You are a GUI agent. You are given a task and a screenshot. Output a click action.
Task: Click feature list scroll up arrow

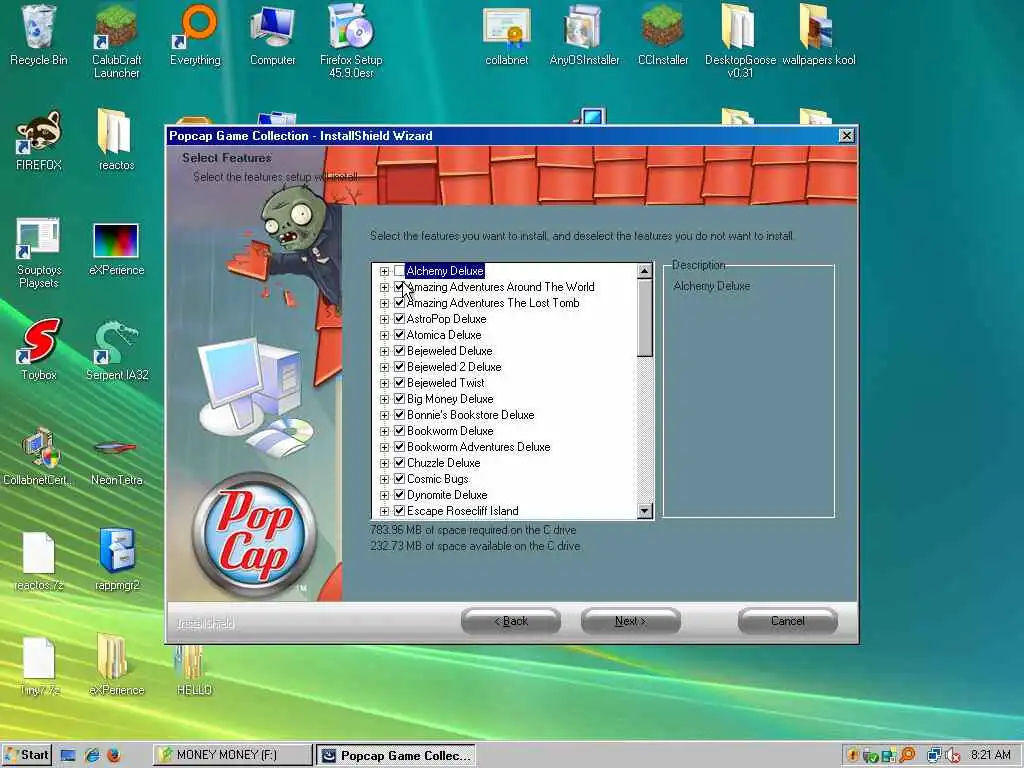click(645, 271)
